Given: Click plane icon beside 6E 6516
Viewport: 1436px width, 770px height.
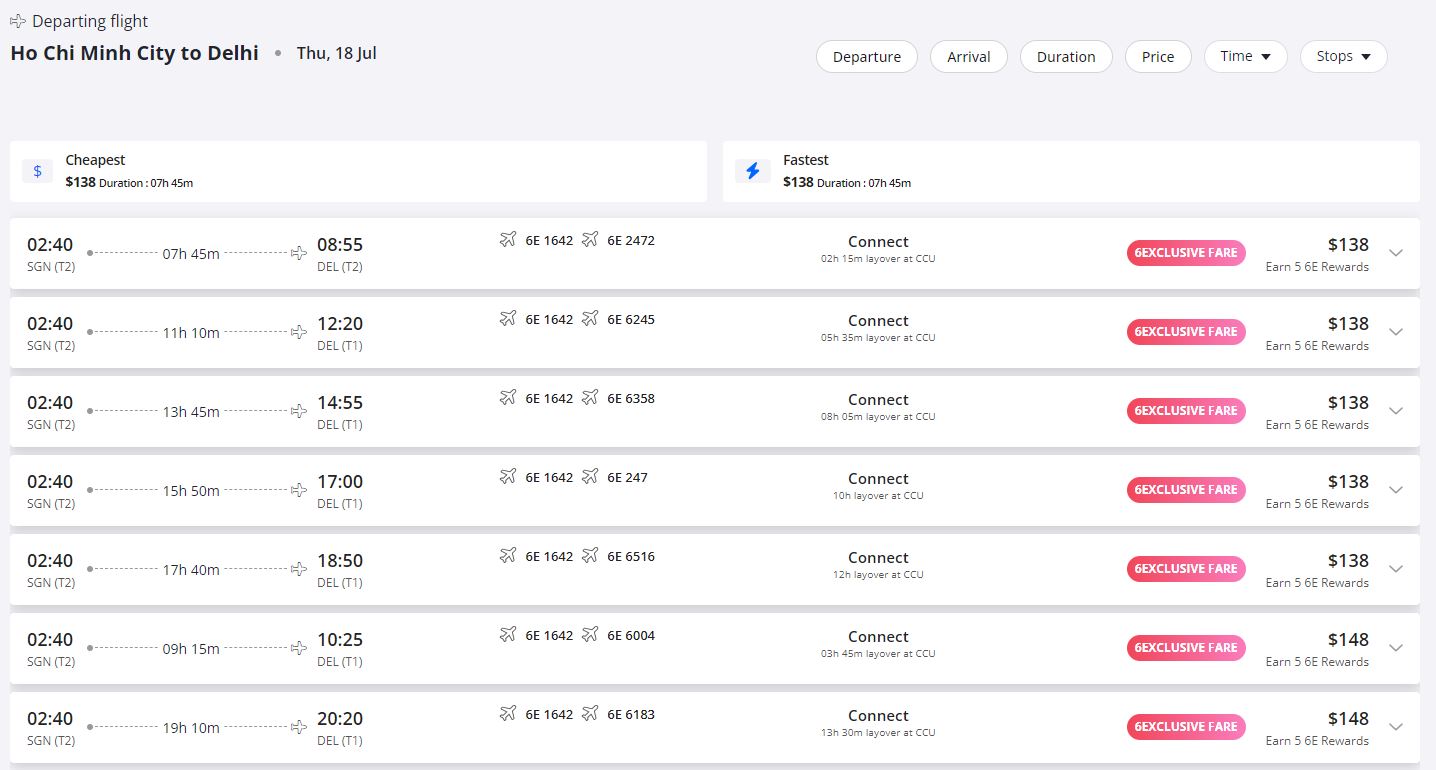Looking at the screenshot, I should click(x=590, y=555).
